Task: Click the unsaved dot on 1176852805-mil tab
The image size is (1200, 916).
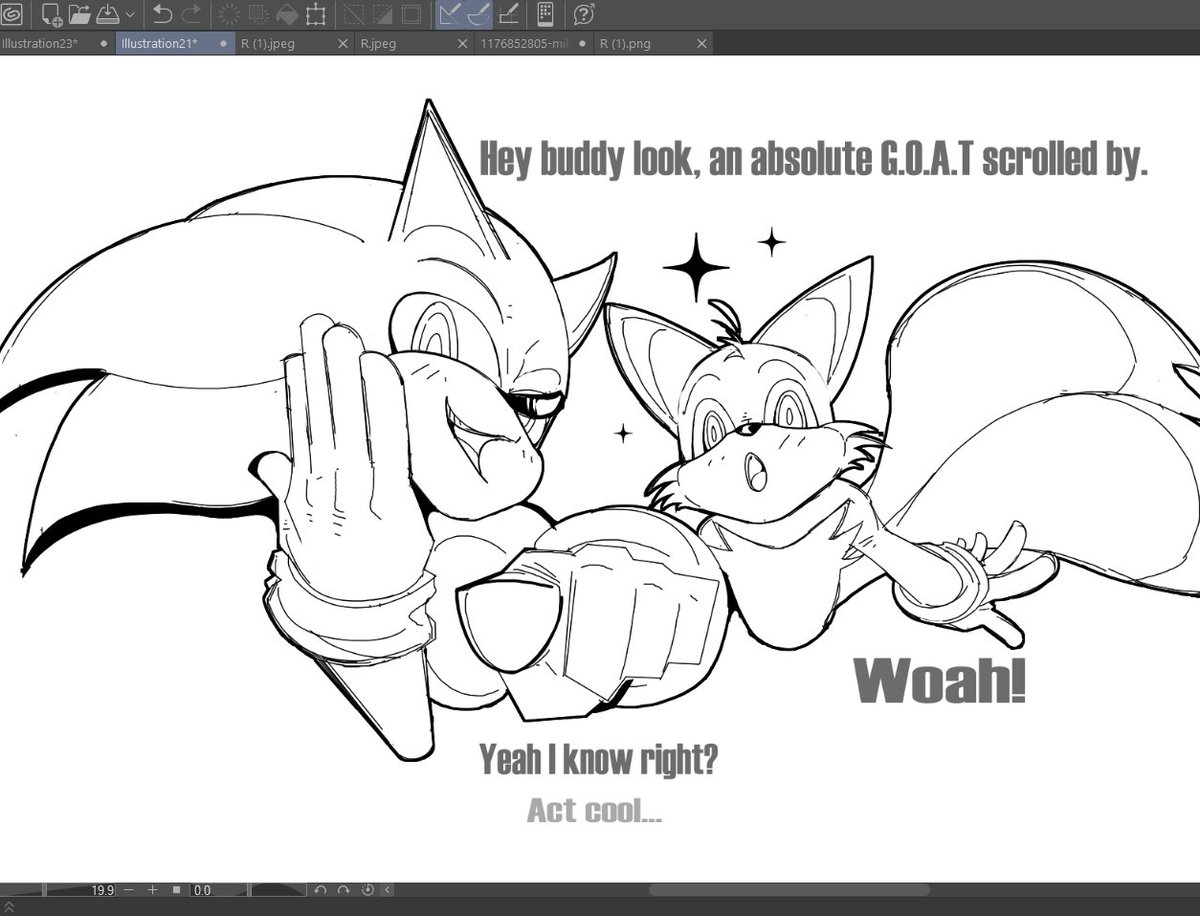Action: [582, 44]
